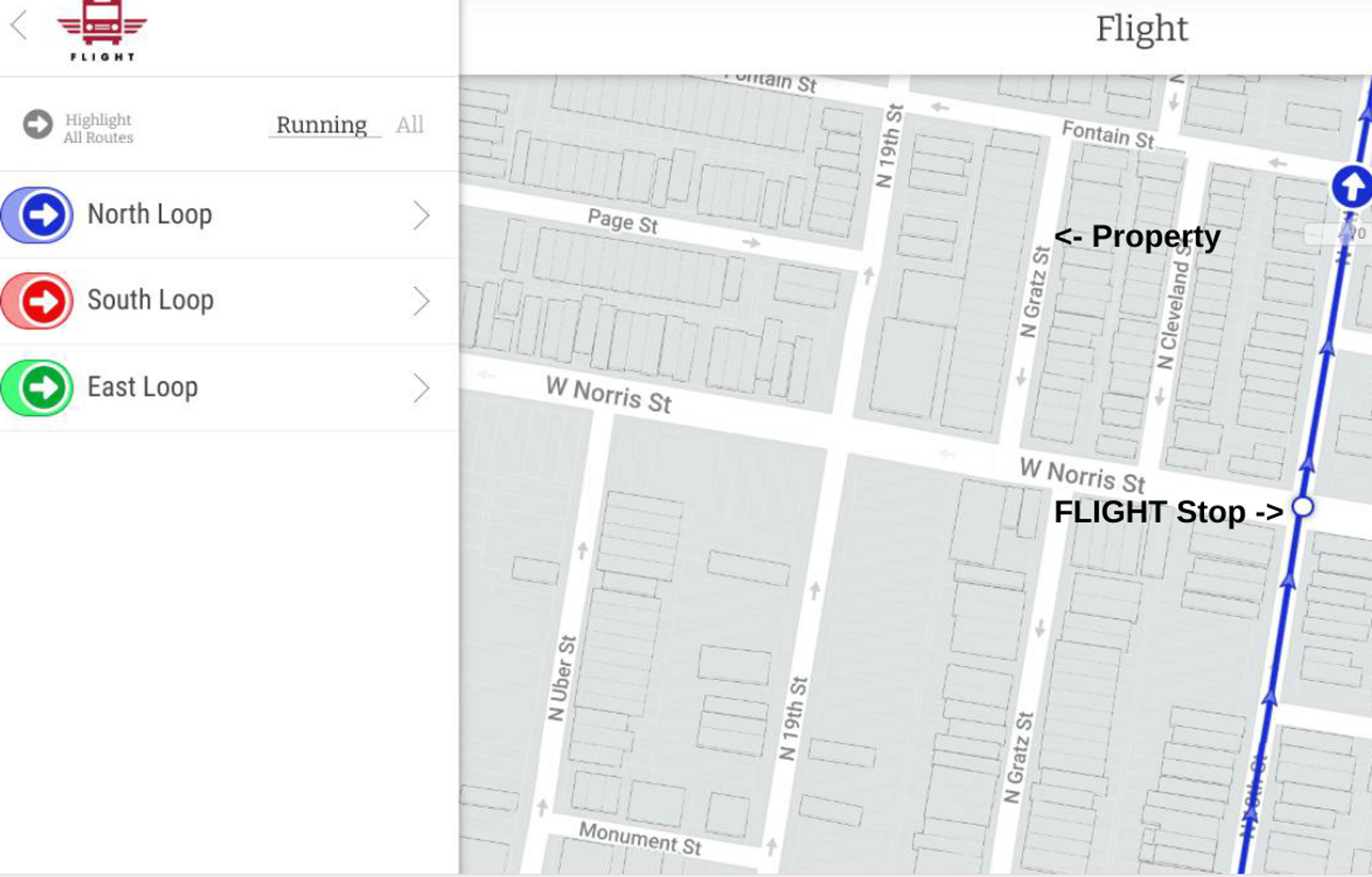Click the blue bus direction marker on map

click(1352, 188)
